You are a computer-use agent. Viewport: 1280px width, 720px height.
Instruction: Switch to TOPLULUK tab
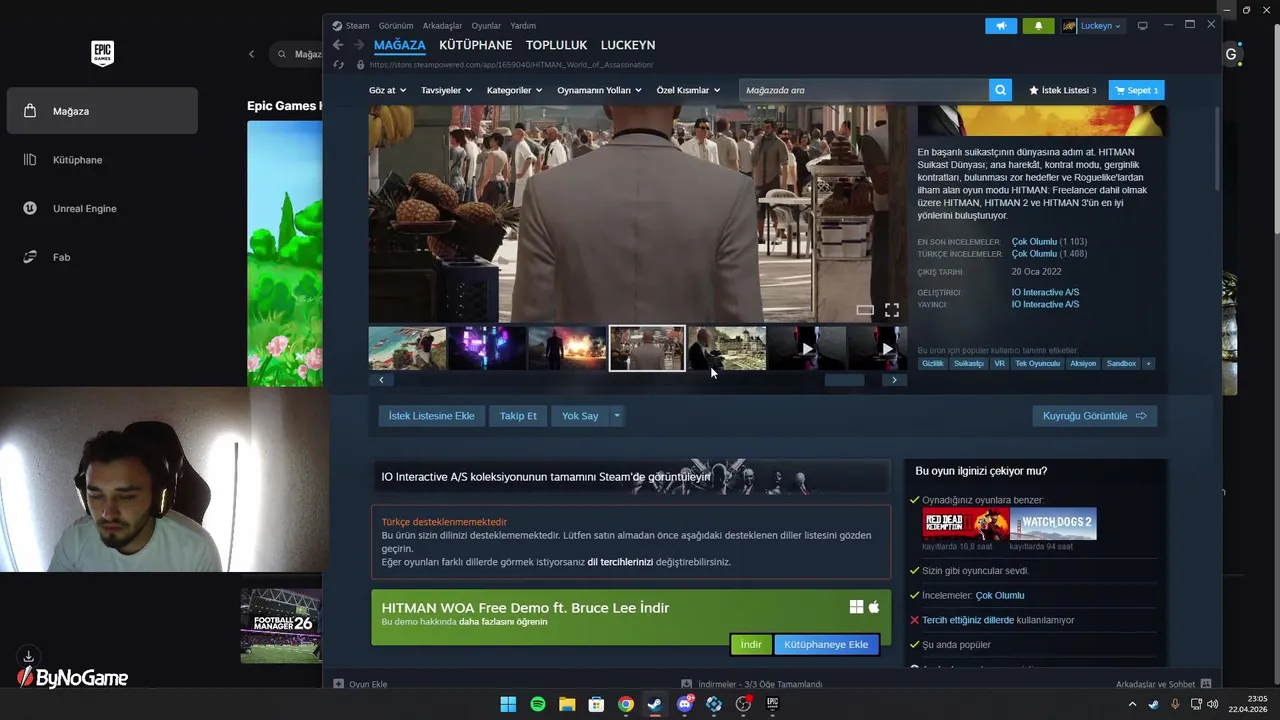[556, 45]
